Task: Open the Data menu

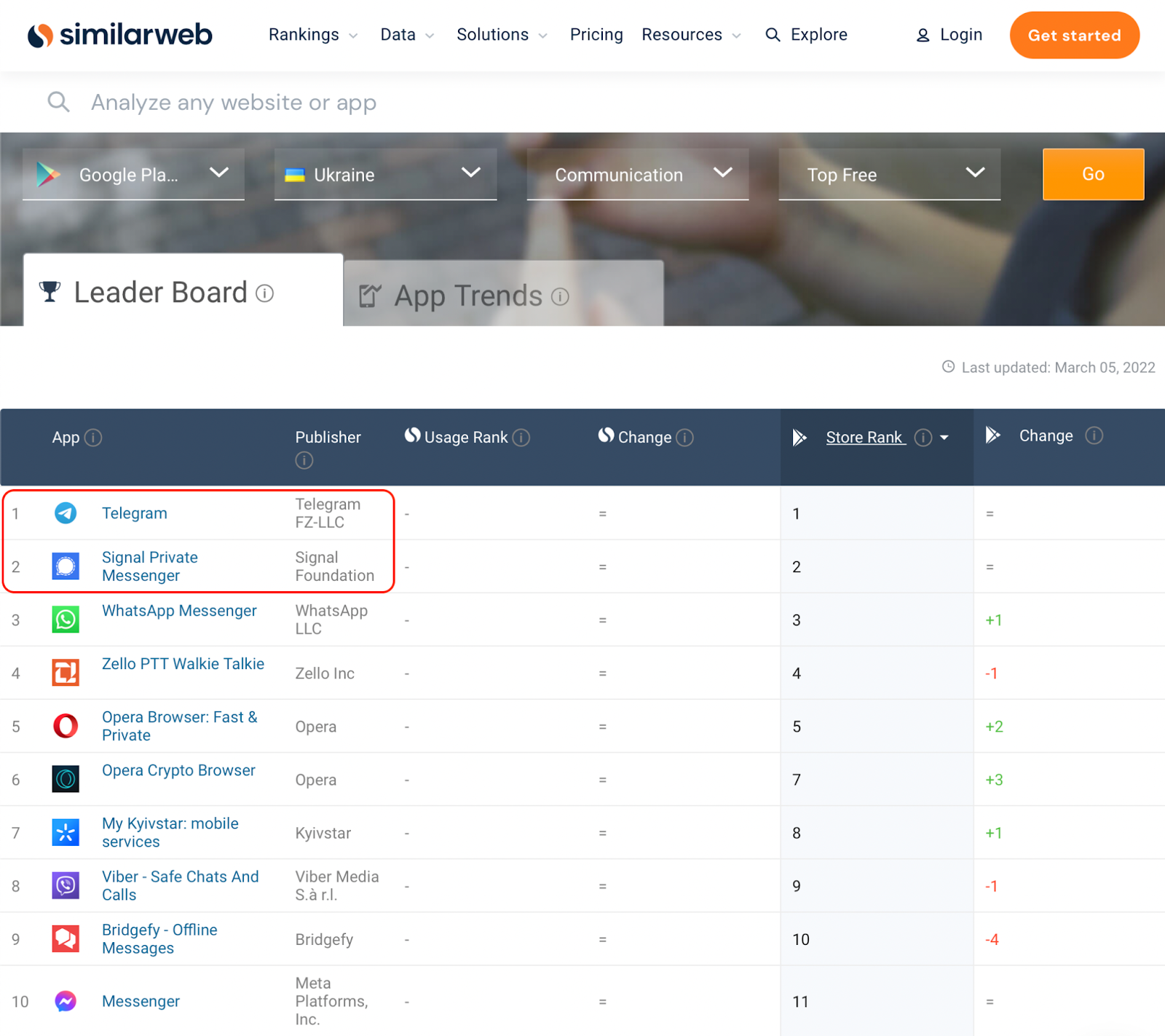Action: pyautogui.click(x=407, y=35)
